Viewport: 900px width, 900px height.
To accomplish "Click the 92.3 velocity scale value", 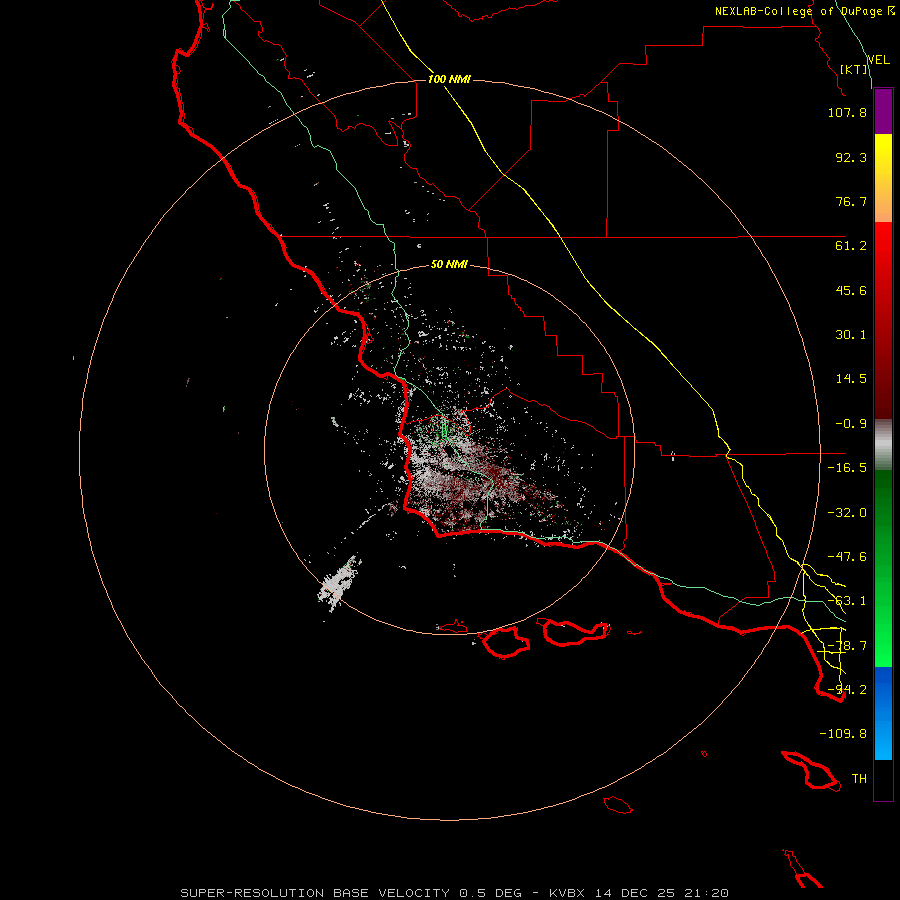I will coord(851,157).
